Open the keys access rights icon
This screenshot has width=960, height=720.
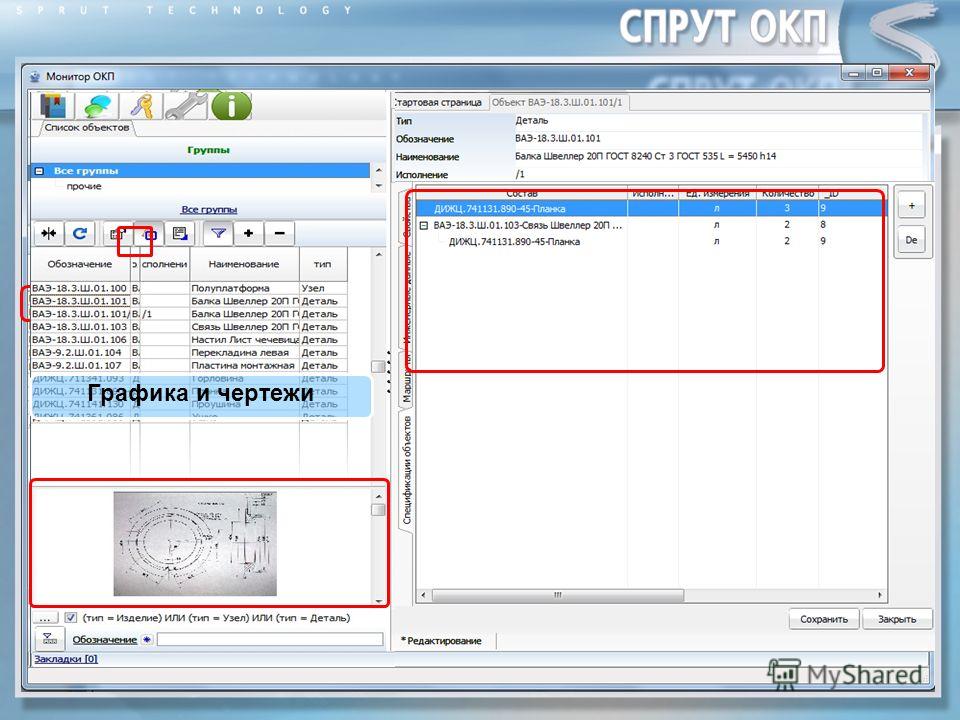point(143,105)
